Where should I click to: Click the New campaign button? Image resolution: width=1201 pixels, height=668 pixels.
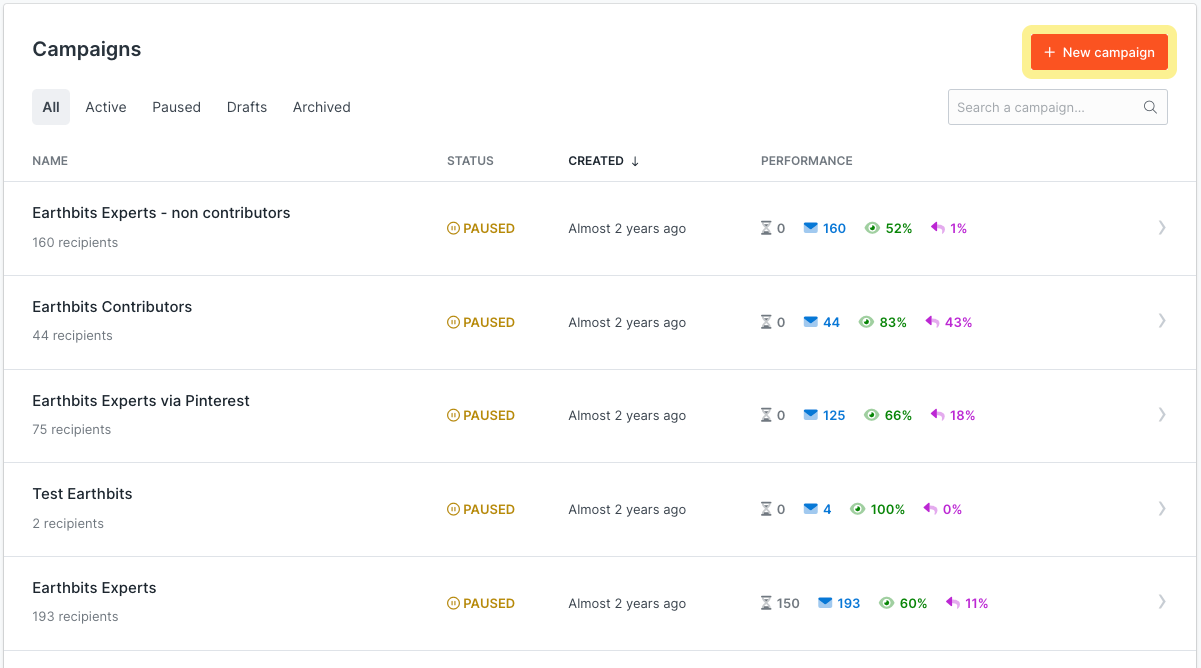tap(1099, 52)
